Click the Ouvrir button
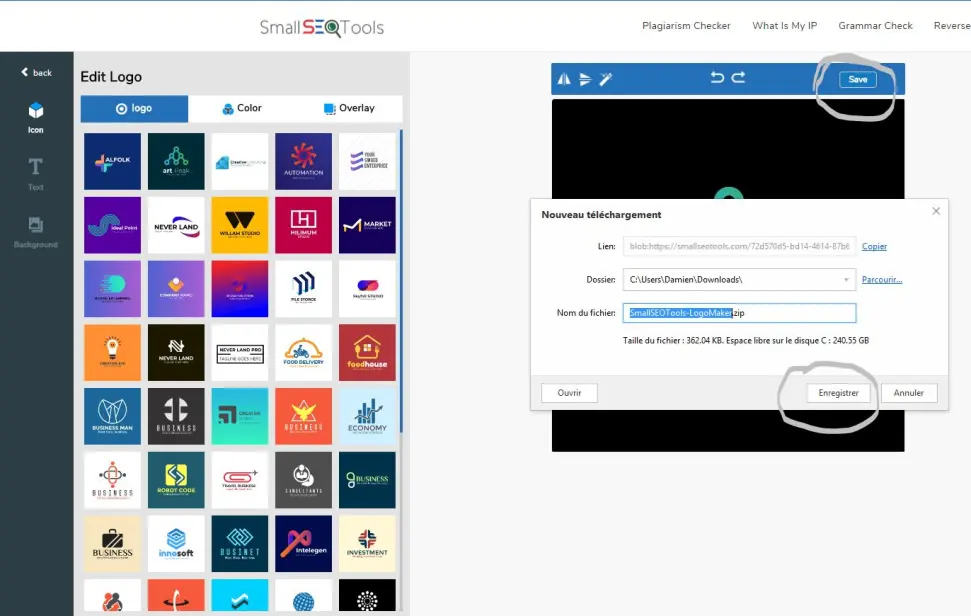The width and height of the screenshot is (971, 616). click(x=569, y=393)
